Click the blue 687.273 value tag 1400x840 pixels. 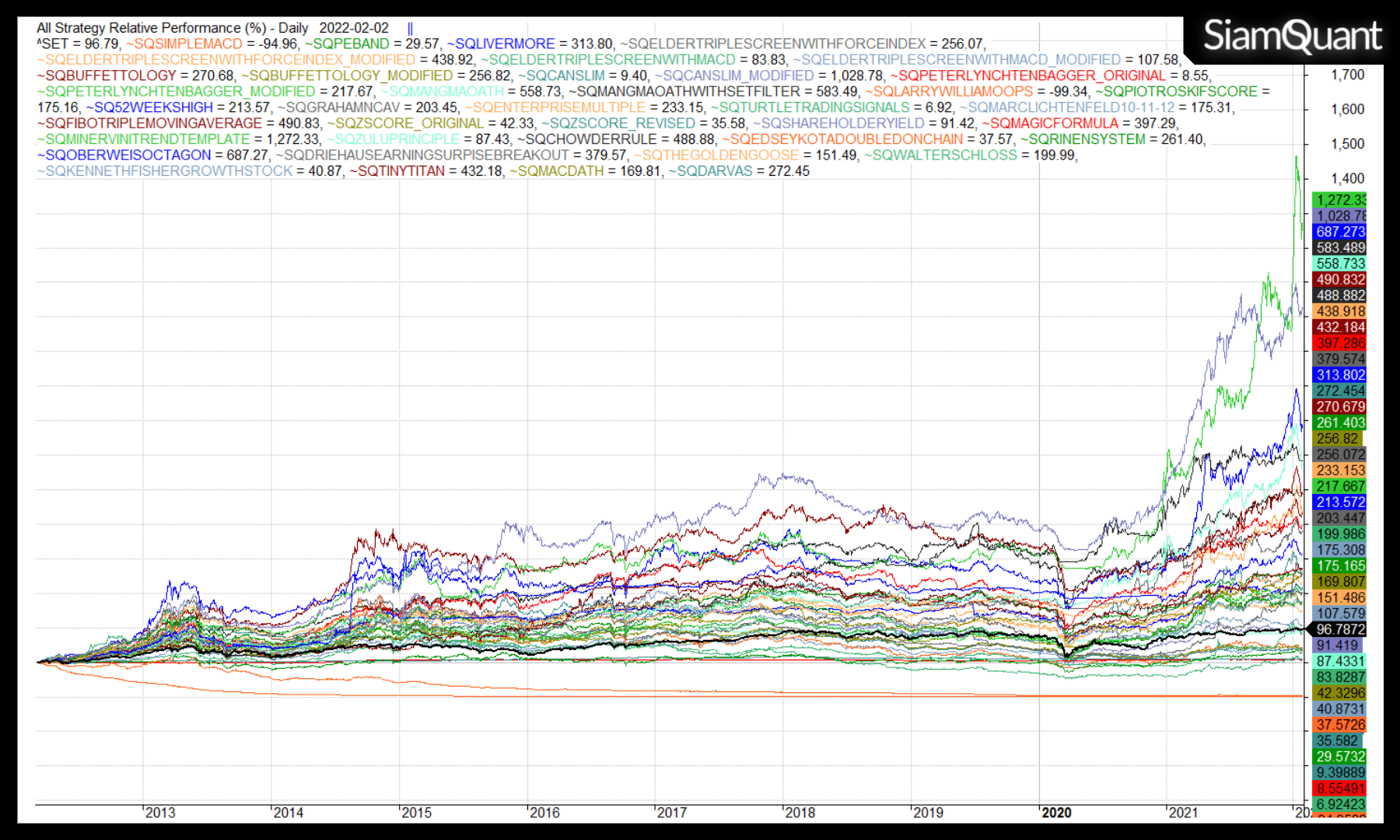point(1339,232)
